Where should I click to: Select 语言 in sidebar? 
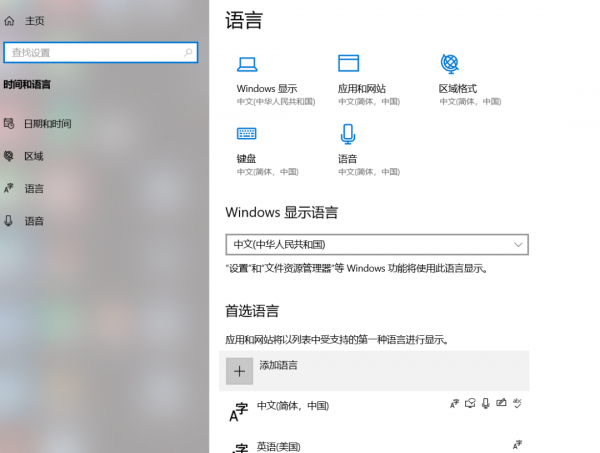click(x=34, y=189)
